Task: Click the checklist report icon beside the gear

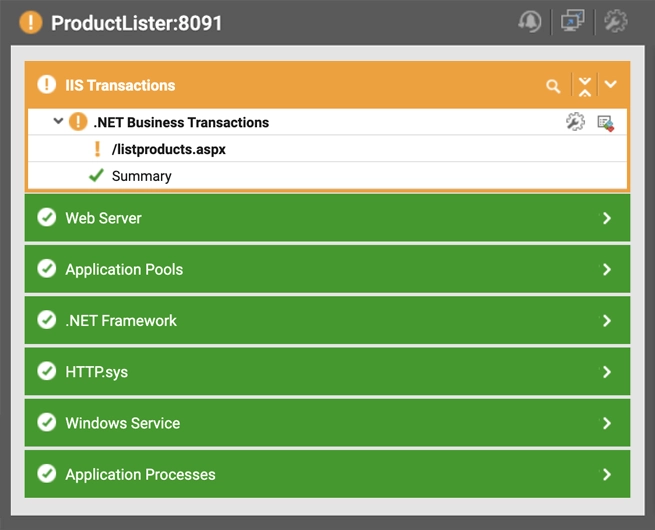Action: (x=605, y=122)
